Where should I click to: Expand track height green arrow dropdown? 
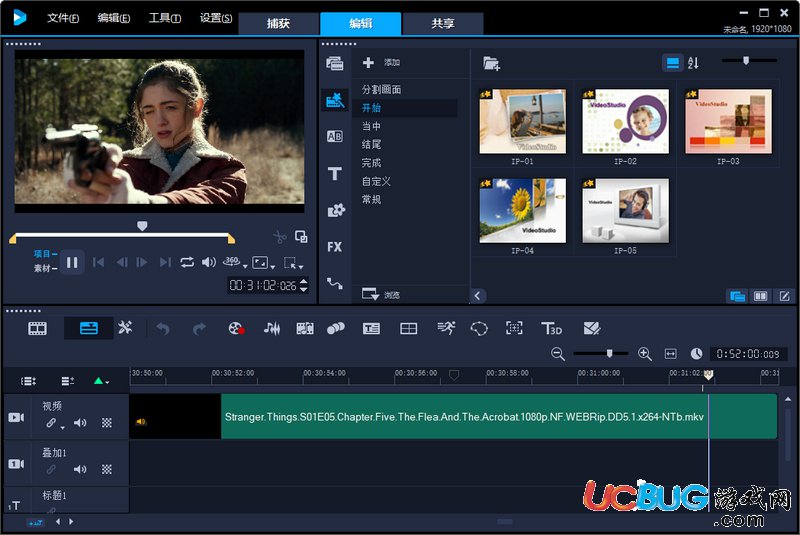101,381
